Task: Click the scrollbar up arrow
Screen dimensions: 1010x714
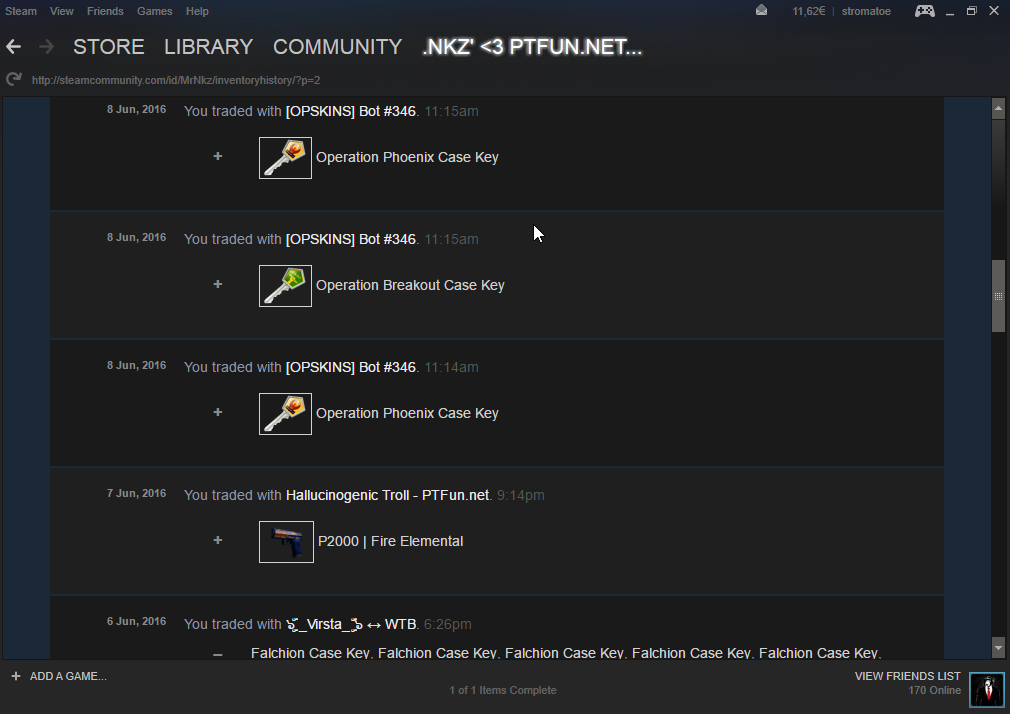Action: (997, 108)
